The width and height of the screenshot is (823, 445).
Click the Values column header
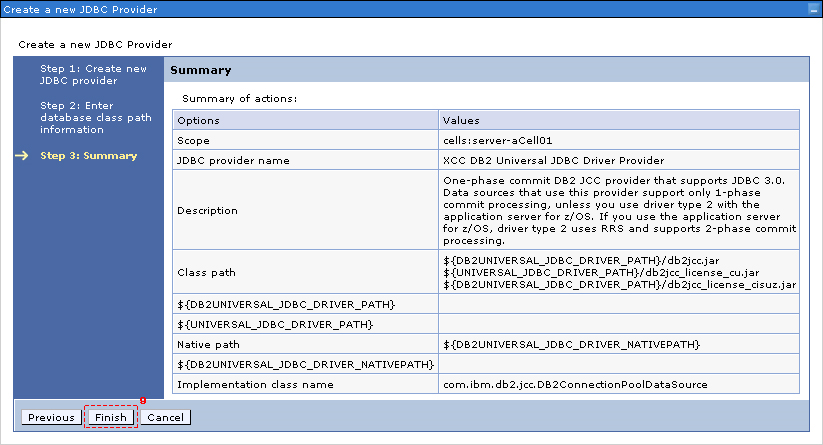point(464,120)
